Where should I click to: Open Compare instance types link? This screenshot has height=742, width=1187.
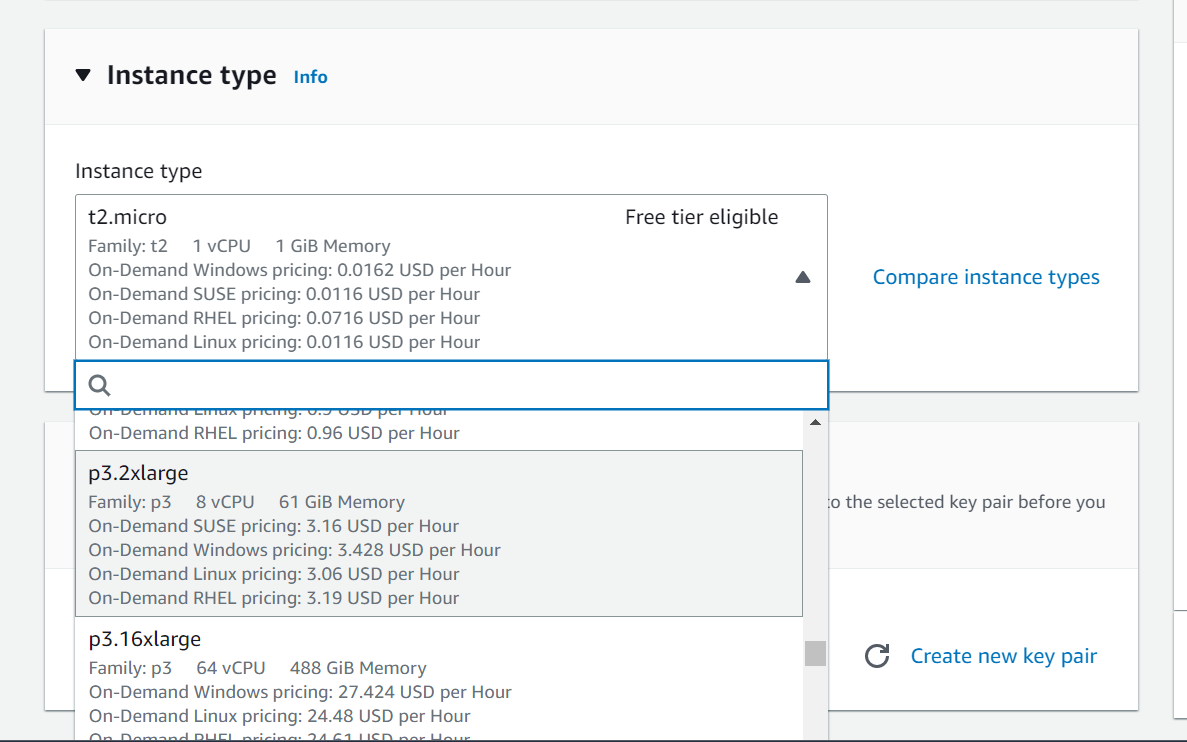[x=986, y=277]
